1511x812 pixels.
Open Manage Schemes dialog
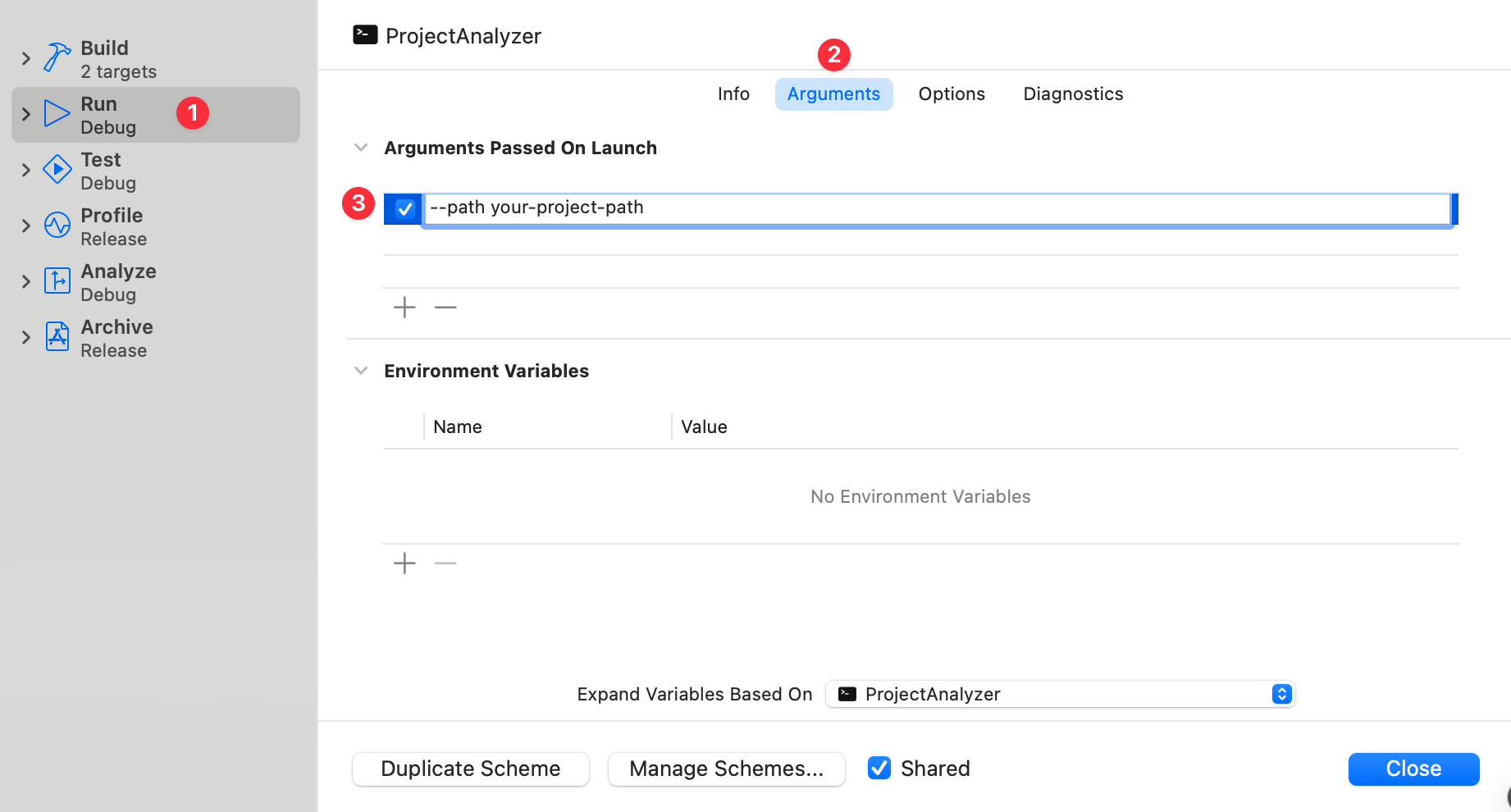click(726, 769)
